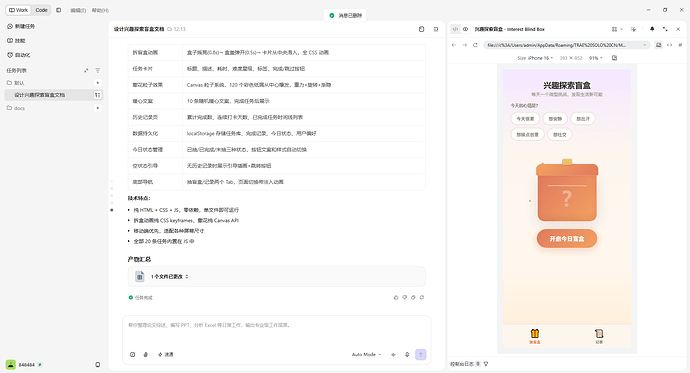This screenshot has width=690, height=373.
Task: Click the thumbs-down feedback icon
Action: point(404,297)
